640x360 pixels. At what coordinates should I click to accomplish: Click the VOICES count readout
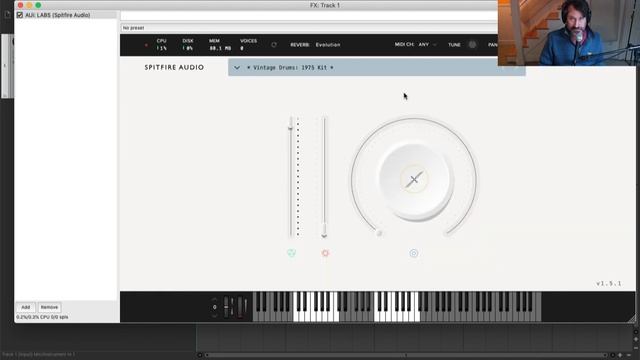tap(248, 44)
